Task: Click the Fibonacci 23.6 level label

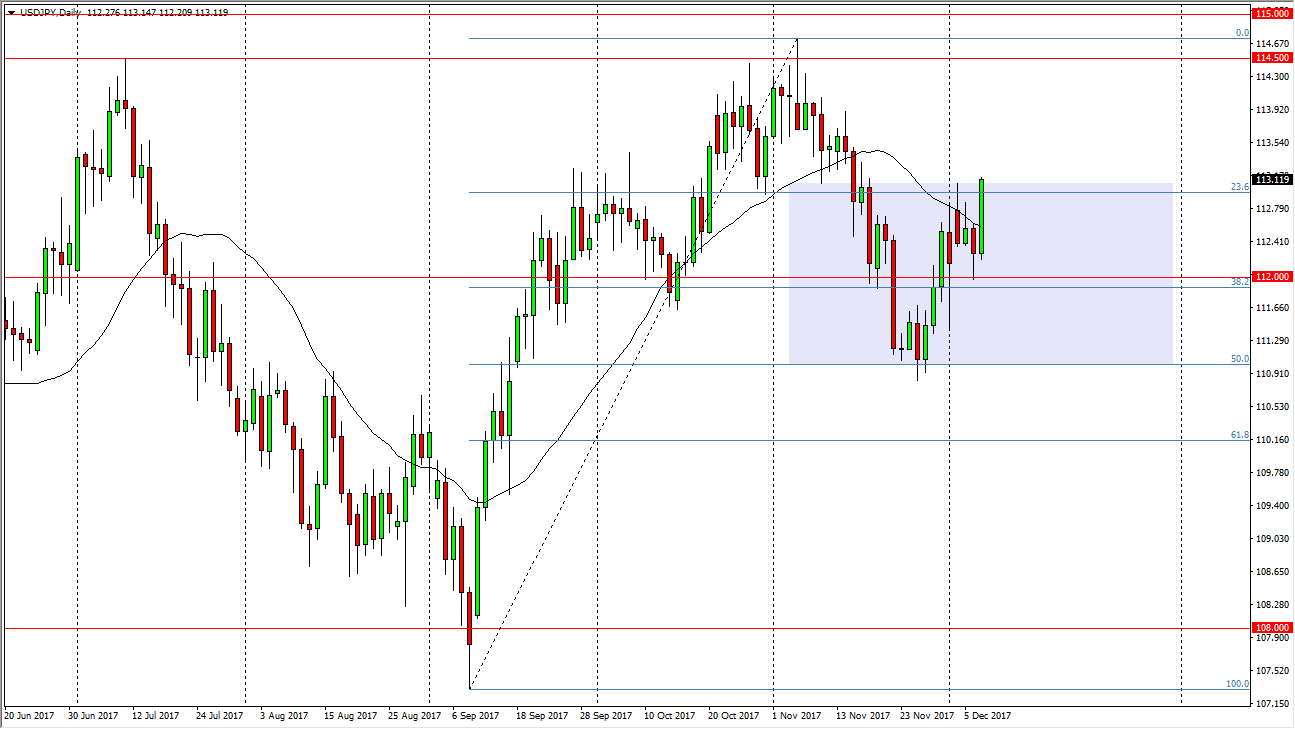Action: coord(1240,187)
